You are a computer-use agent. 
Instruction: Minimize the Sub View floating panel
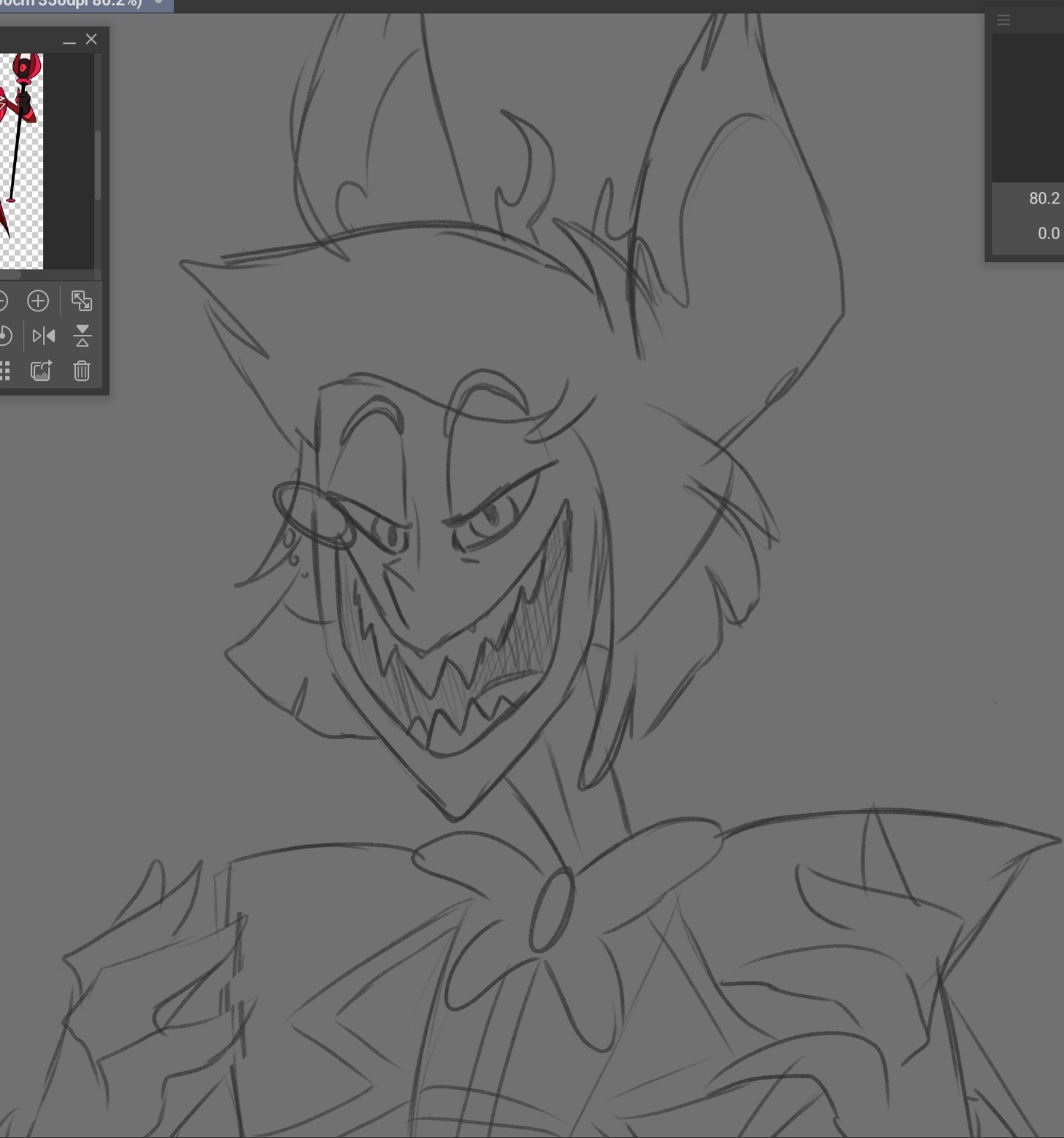[x=69, y=40]
